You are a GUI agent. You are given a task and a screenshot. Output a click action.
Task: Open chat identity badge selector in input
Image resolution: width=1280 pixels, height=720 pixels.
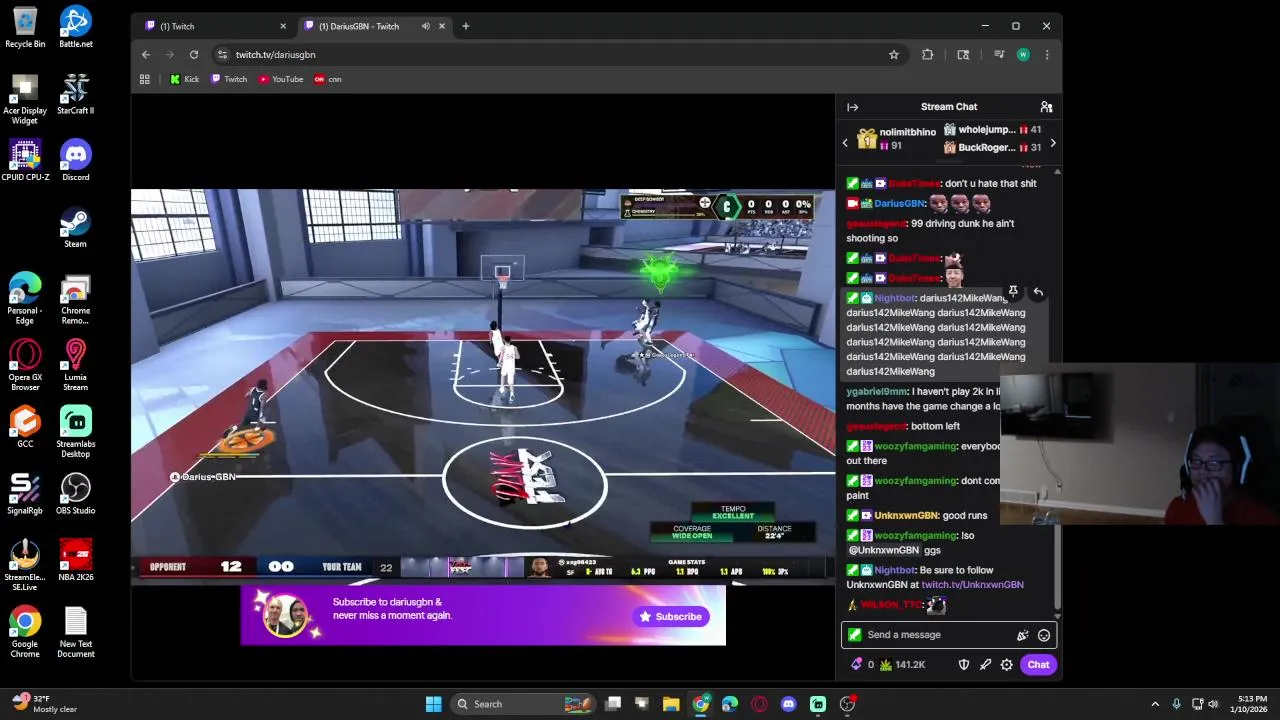(x=854, y=635)
